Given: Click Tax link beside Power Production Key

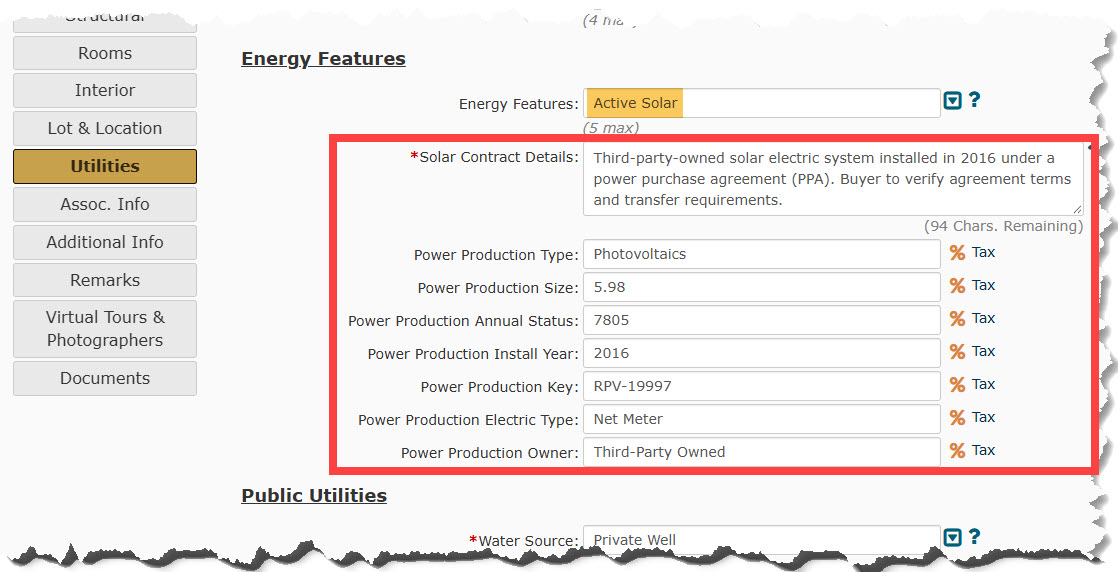Looking at the screenshot, I should [x=983, y=384].
